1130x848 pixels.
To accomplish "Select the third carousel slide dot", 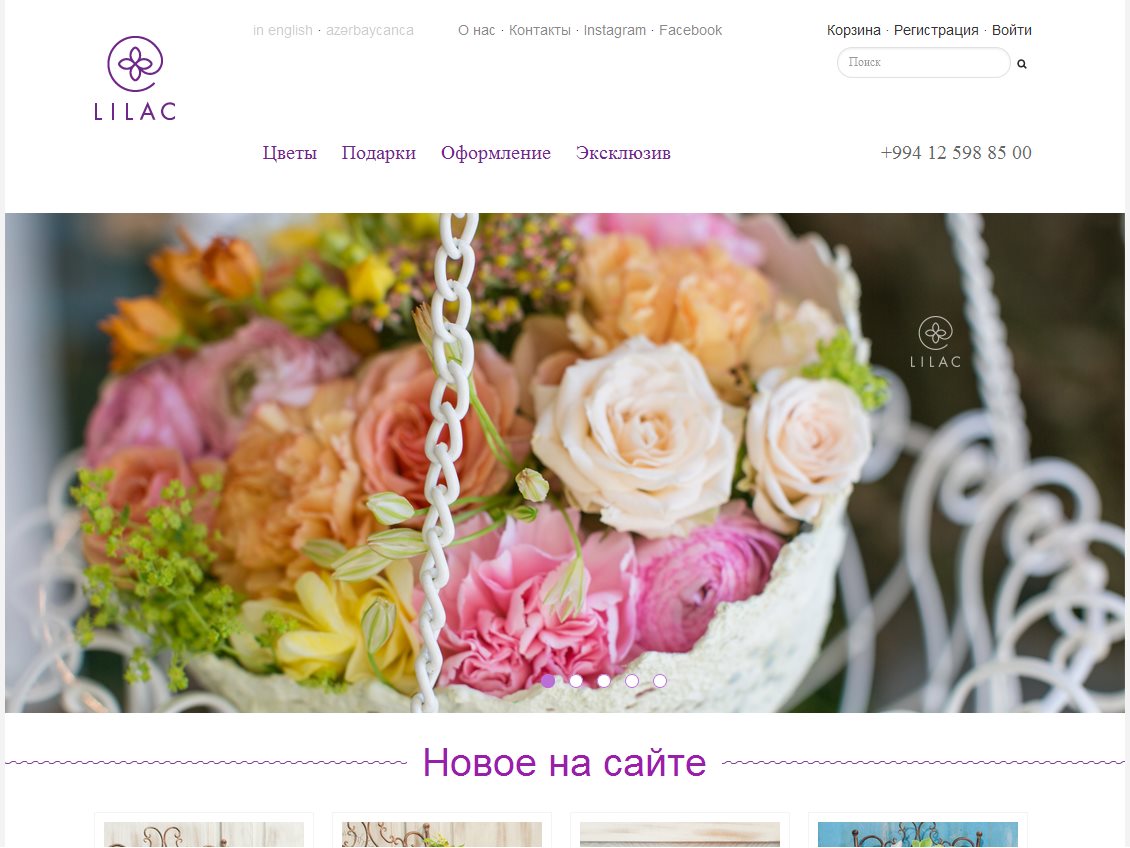I will pyautogui.click(x=604, y=681).
